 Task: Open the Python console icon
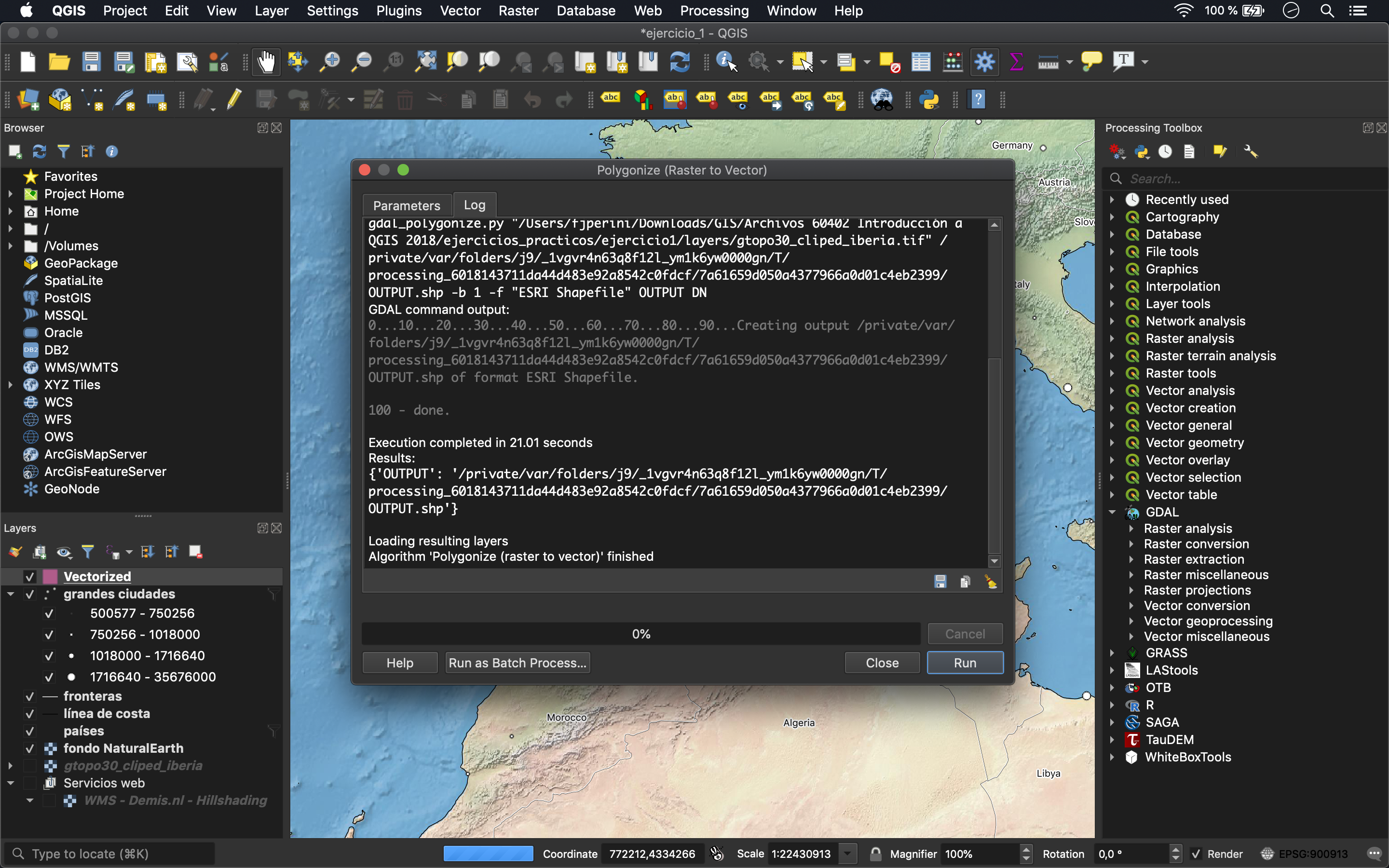[x=929, y=99]
